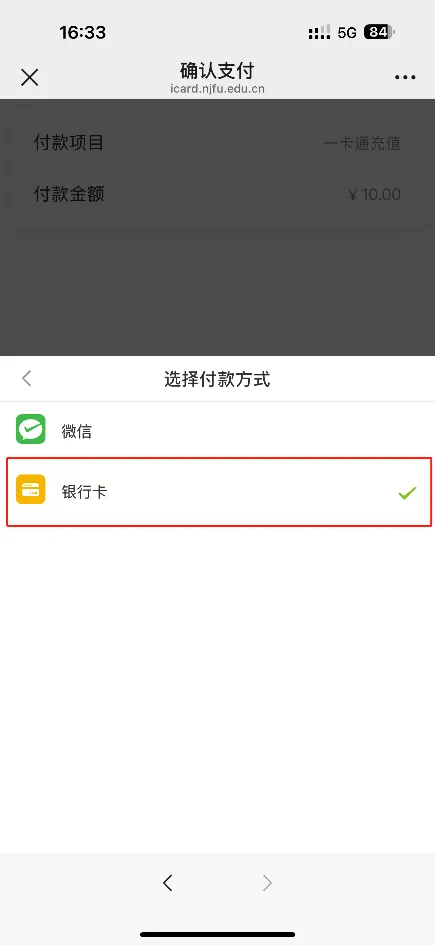
Task: Tap the ¥10.00 payment amount
Action: coord(374,195)
